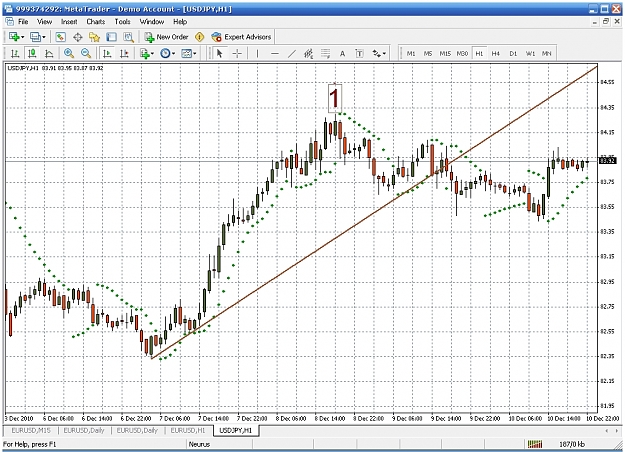625x452 pixels.
Task: Show the Navigator panel star-folder icon
Action: point(94,37)
